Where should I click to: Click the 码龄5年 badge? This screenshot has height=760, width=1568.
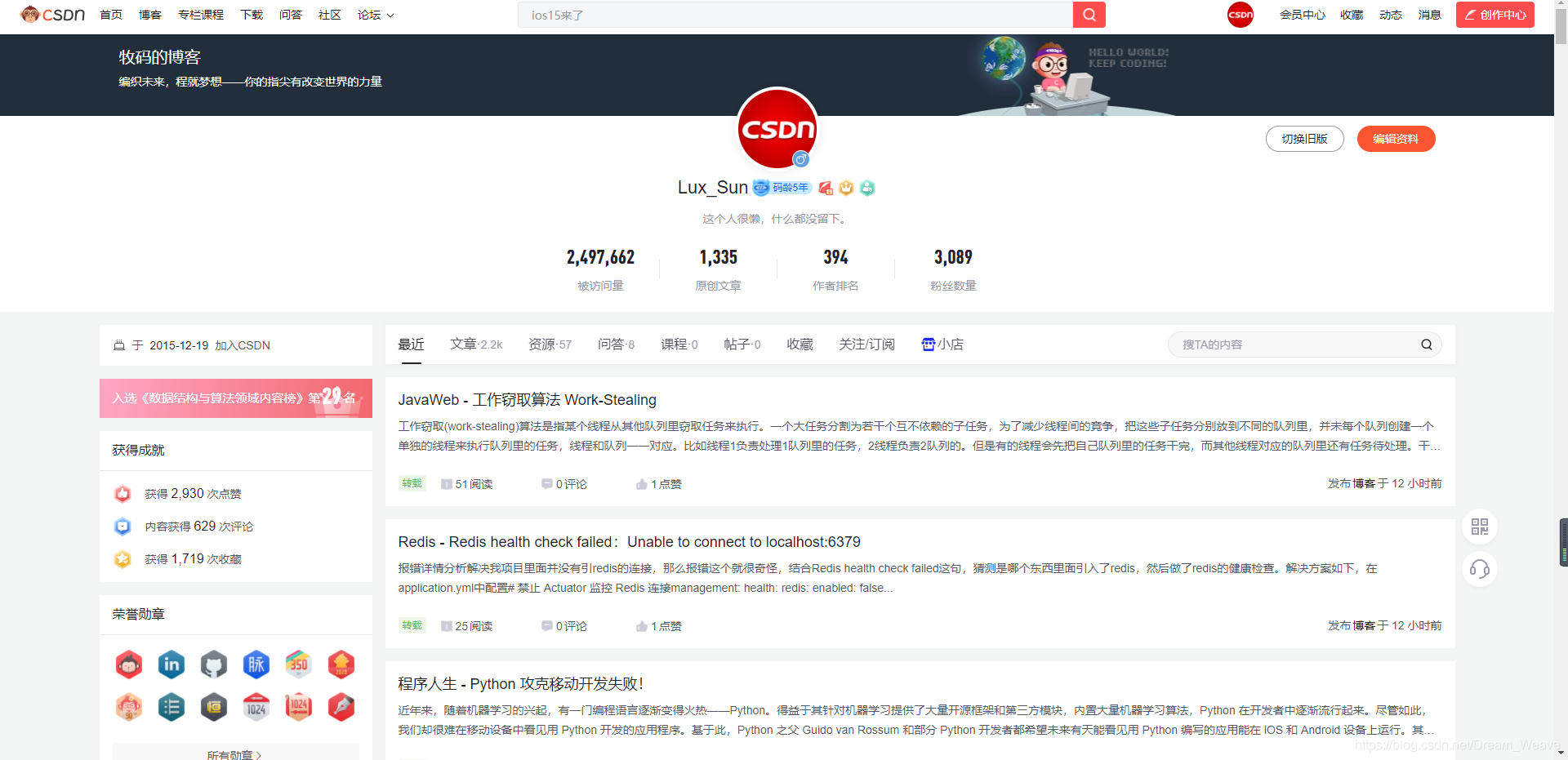782,188
